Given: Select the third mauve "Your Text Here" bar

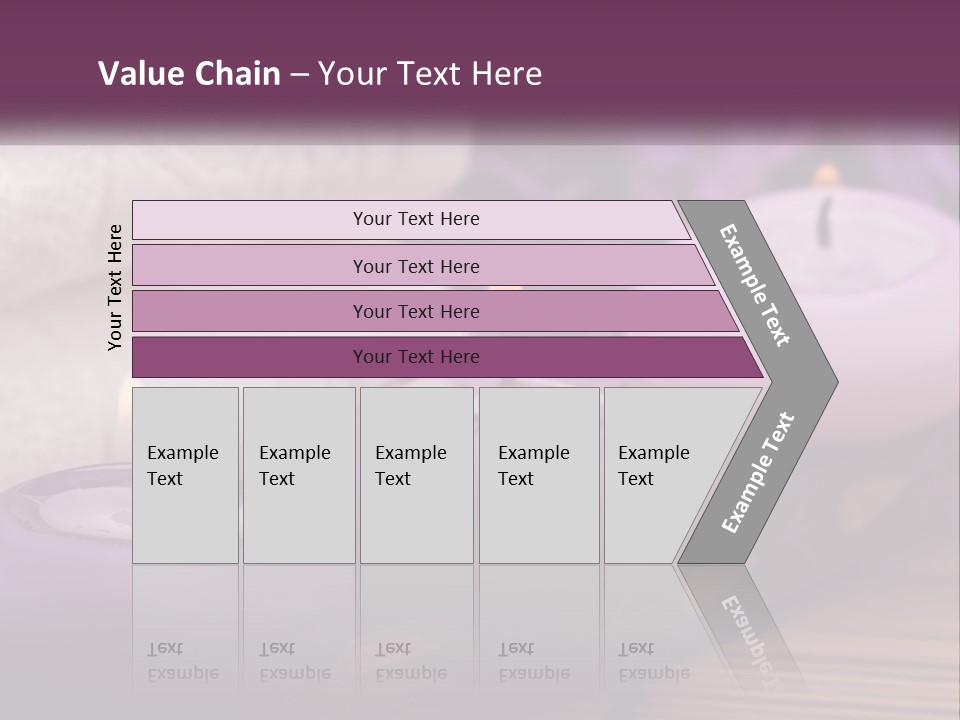Looking at the screenshot, I should pyautogui.click(x=416, y=311).
